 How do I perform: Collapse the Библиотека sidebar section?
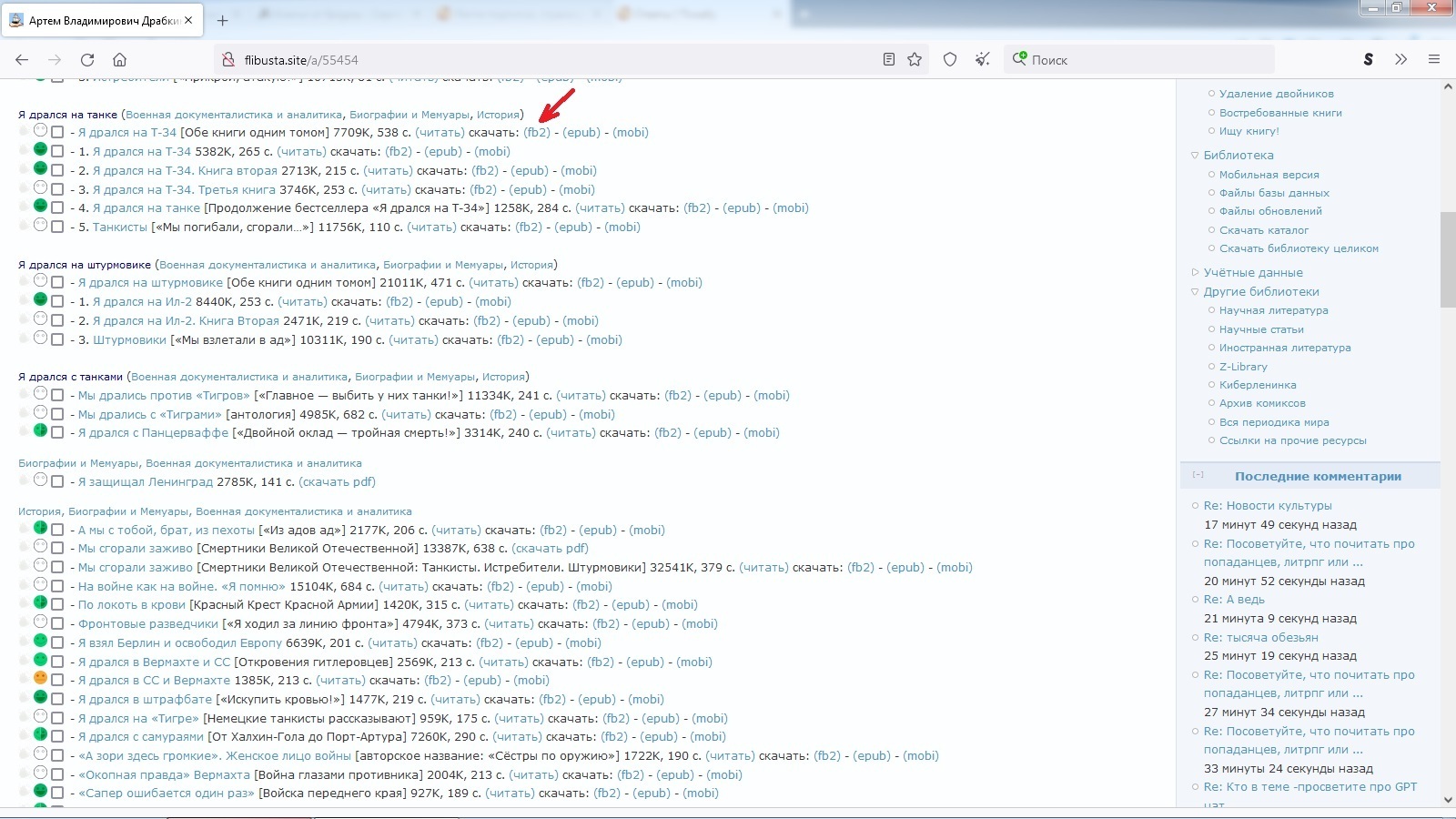[1195, 156]
